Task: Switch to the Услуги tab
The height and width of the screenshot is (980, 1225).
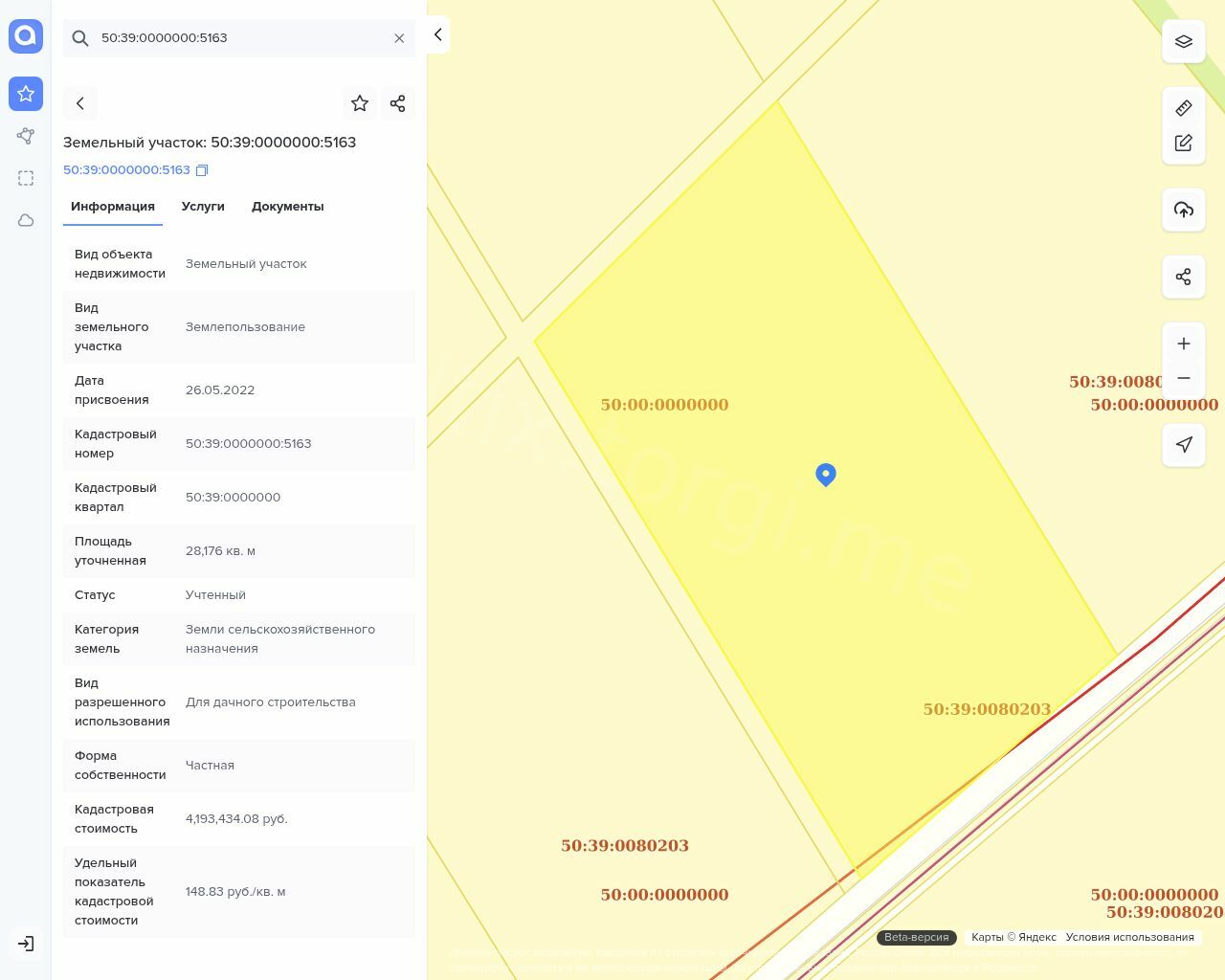Action: pos(203,207)
